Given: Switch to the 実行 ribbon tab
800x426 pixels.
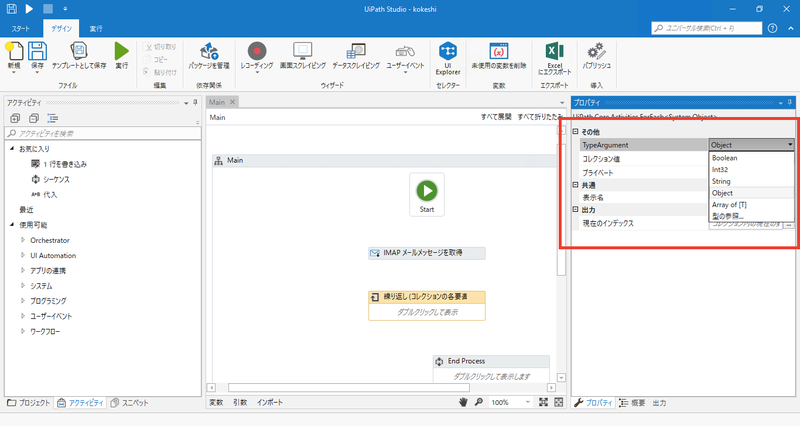Looking at the screenshot, I should click(96, 29).
